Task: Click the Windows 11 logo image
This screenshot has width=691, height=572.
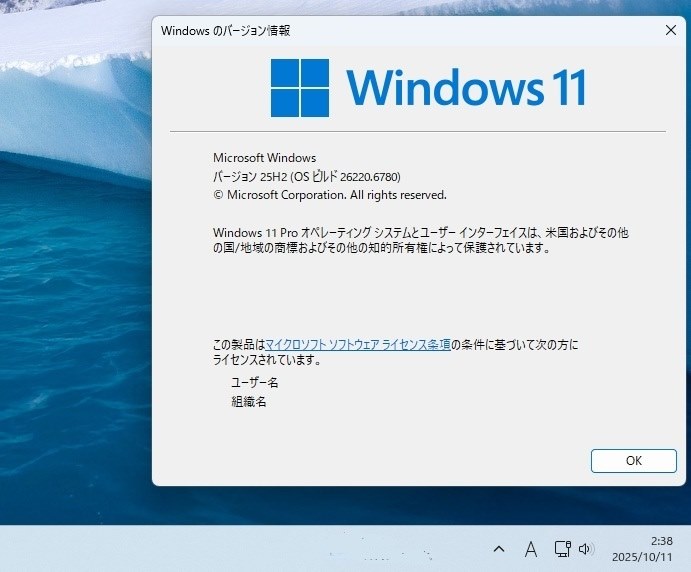Action: tap(428, 88)
